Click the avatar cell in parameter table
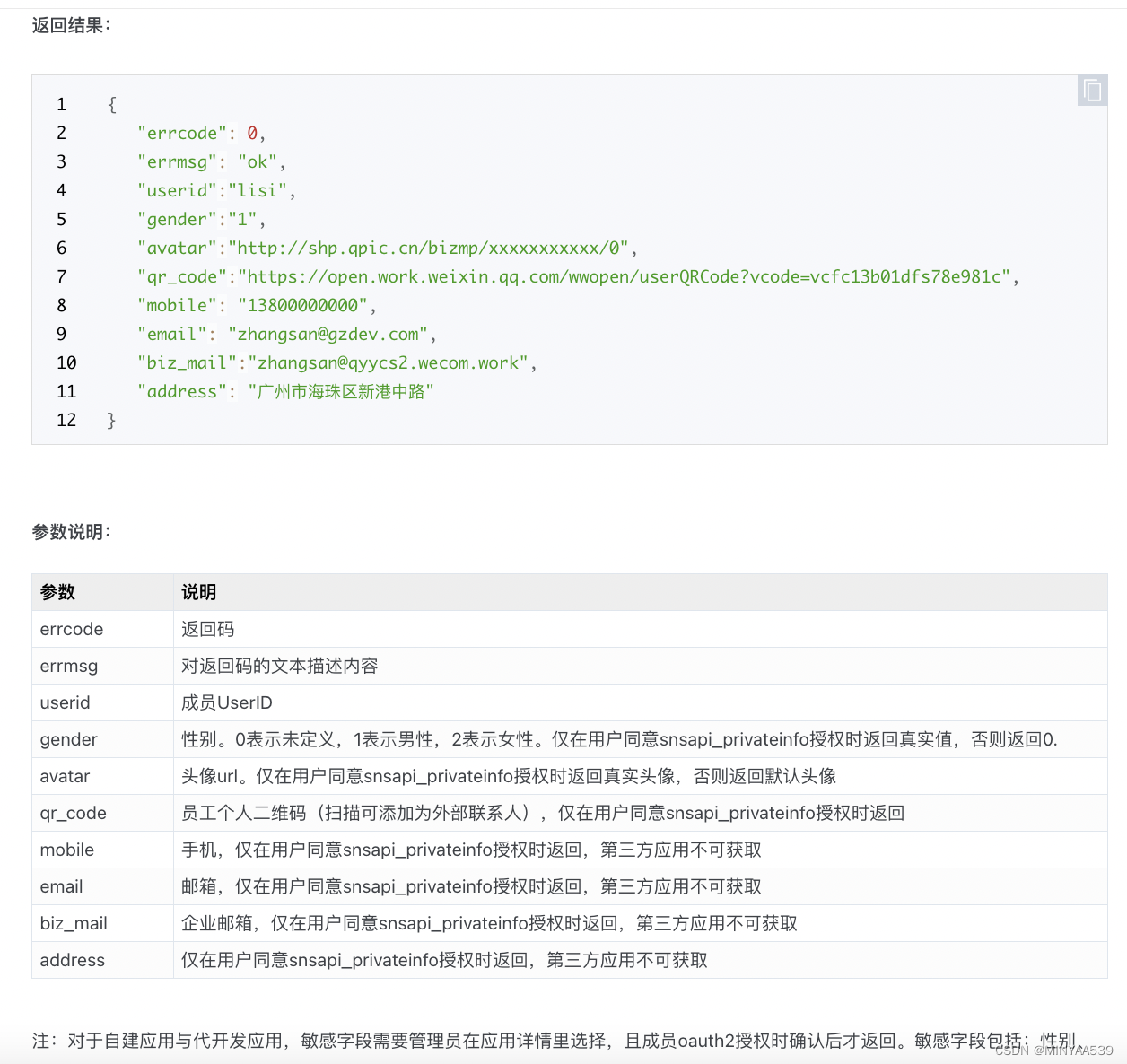 [102, 776]
